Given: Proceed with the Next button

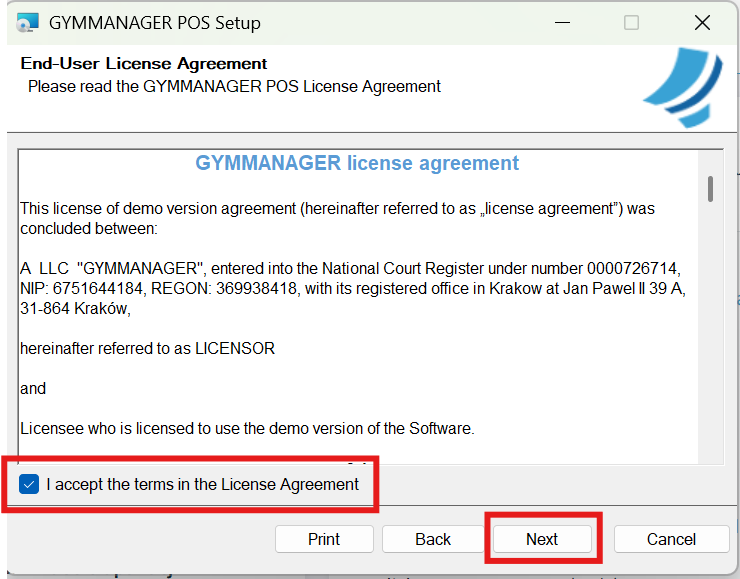Looking at the screenshot, I should click(x=542, y=539).
